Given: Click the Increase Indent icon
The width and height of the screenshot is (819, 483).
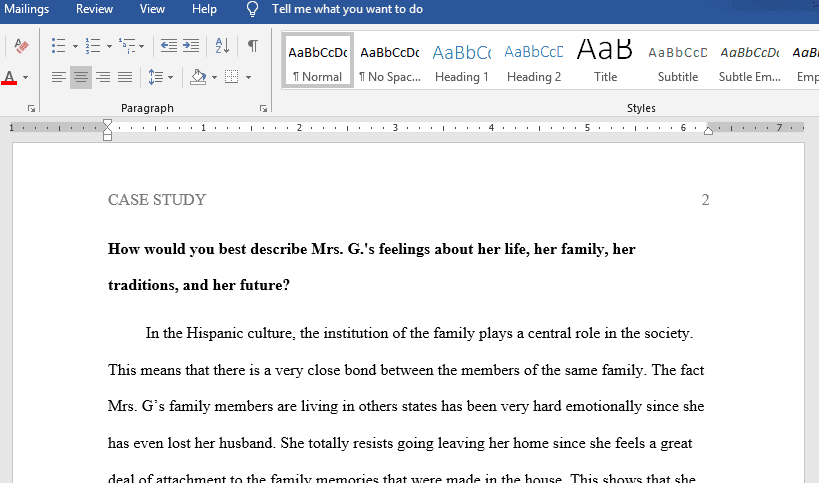Looking at the screenshot, I should pos(191,46).
